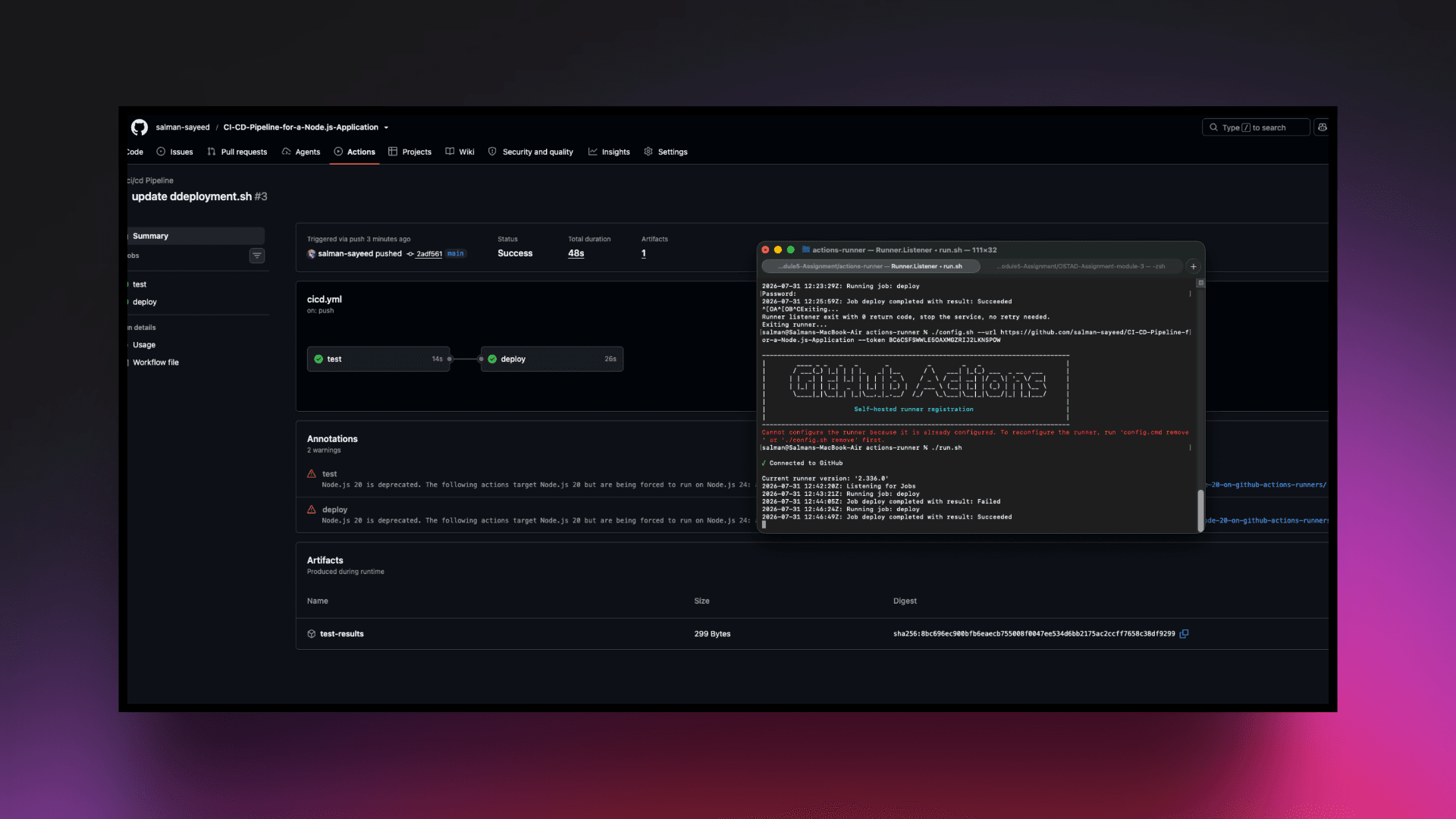Select the Runner.Listener run.sh terminal tab
This screenshot has width=1456, height=819.
(x=870, y=266)
